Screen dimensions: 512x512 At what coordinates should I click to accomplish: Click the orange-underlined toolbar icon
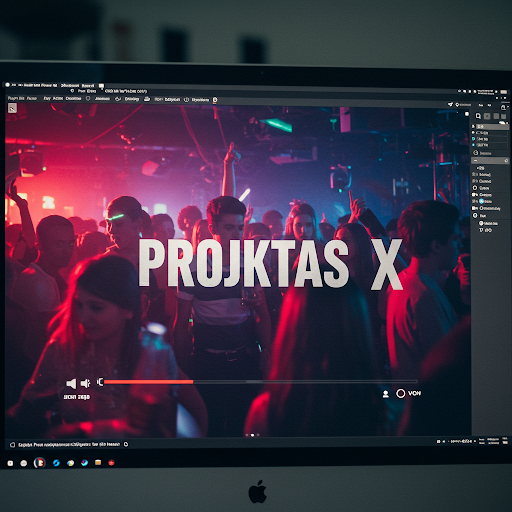point(215,100)
